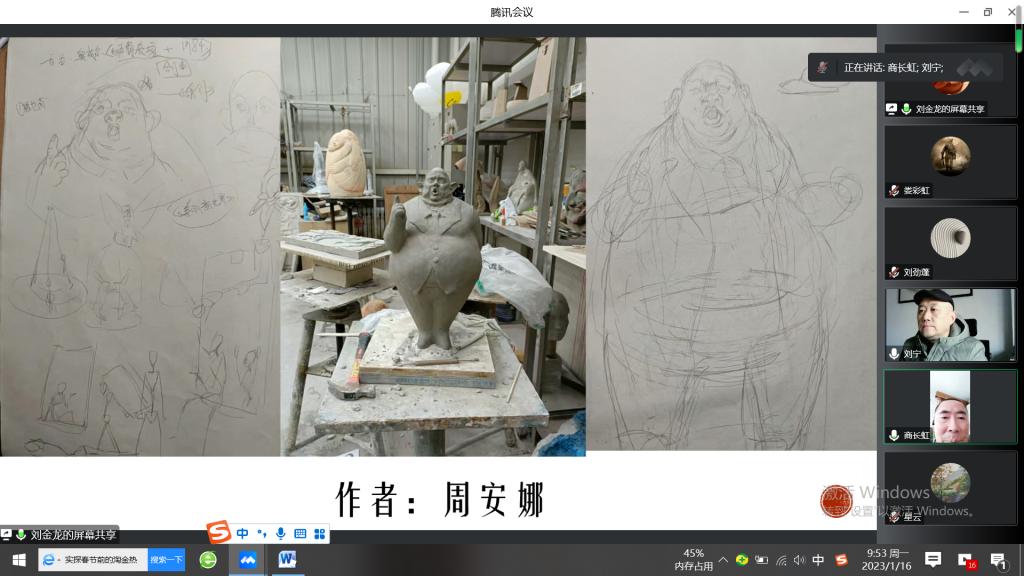Viewport: 1024px width, 576px height.
Task: Open the Sogou toolbox grid icon
Action: [x=320, y=534]
